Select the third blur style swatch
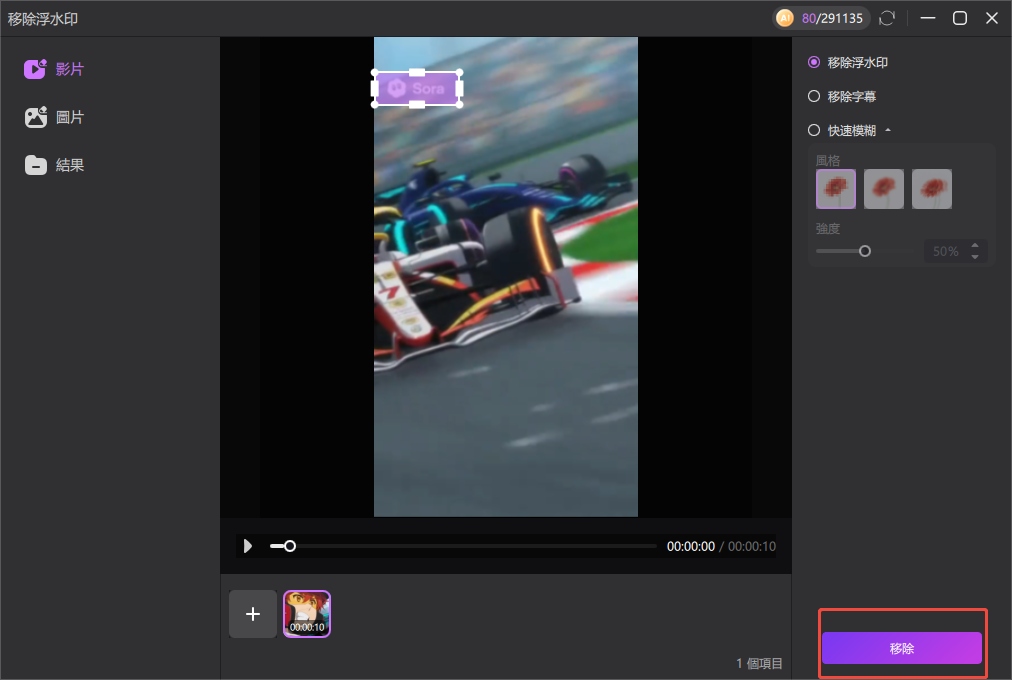1012x680 pixels. coord(932,189)
